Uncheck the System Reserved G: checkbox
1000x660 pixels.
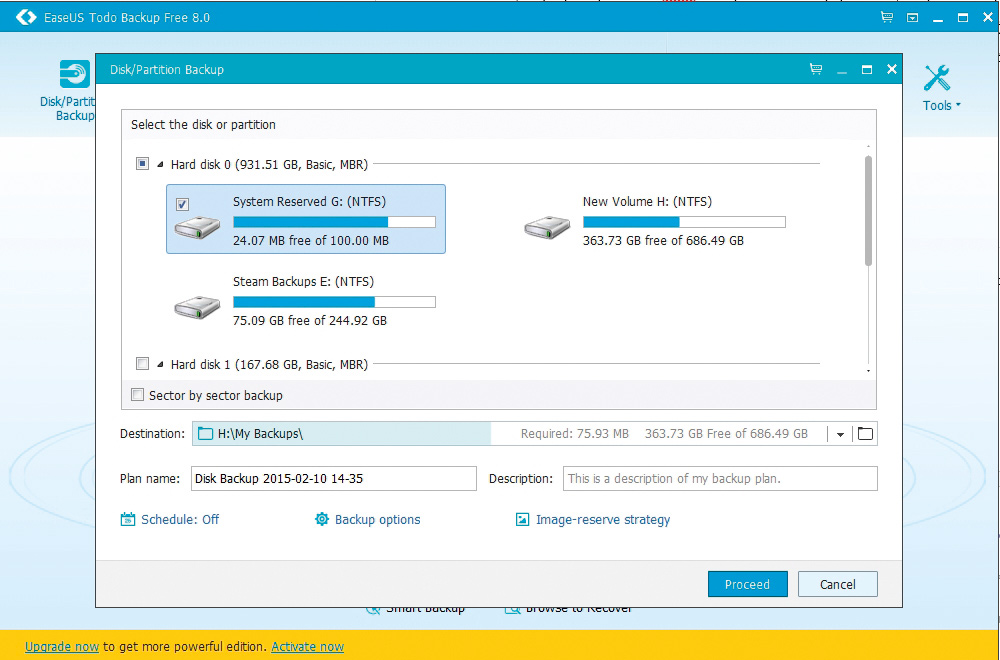[x=182, y=204]
